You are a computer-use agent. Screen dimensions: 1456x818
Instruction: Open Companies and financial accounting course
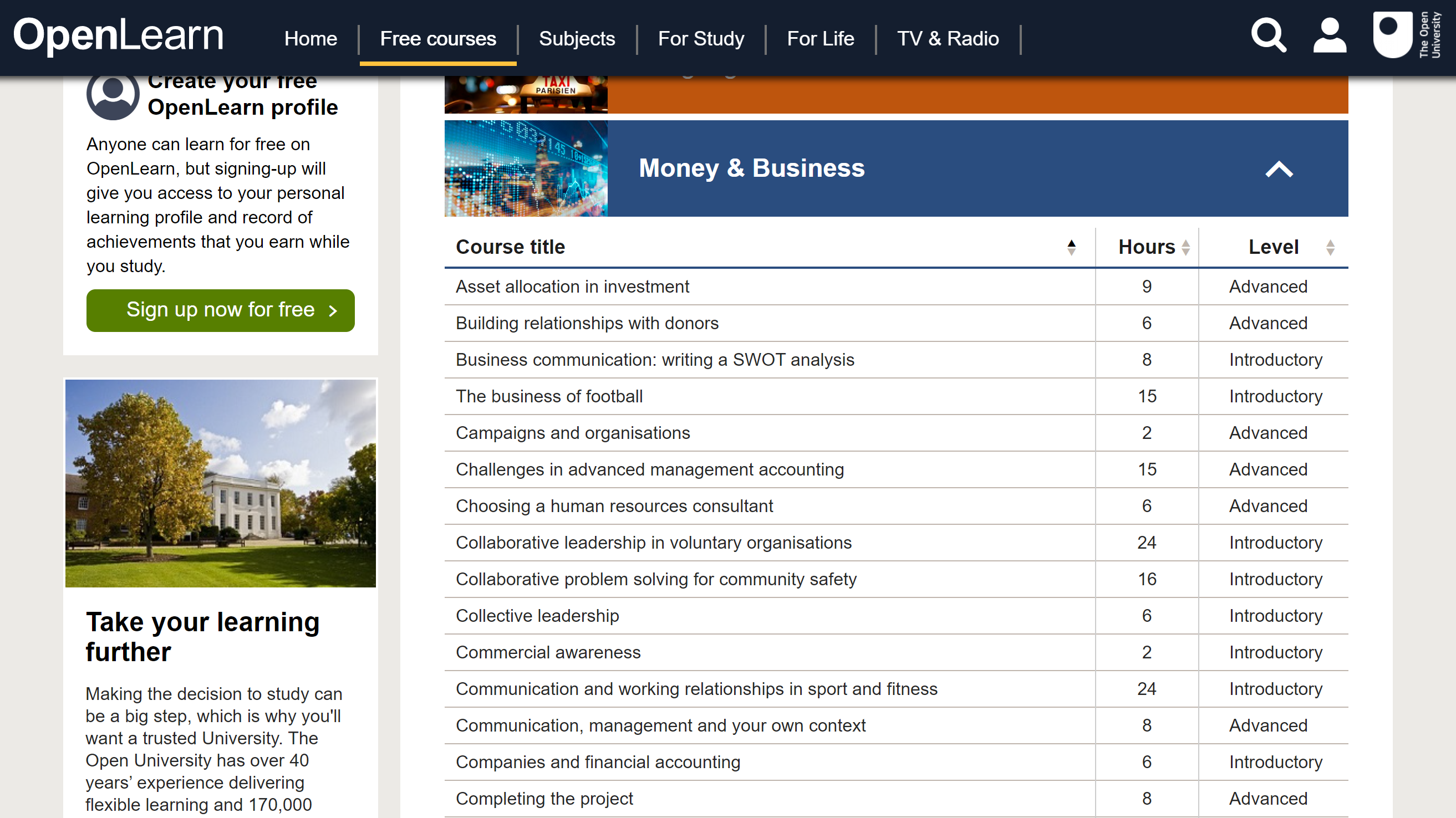pos(598,763)
